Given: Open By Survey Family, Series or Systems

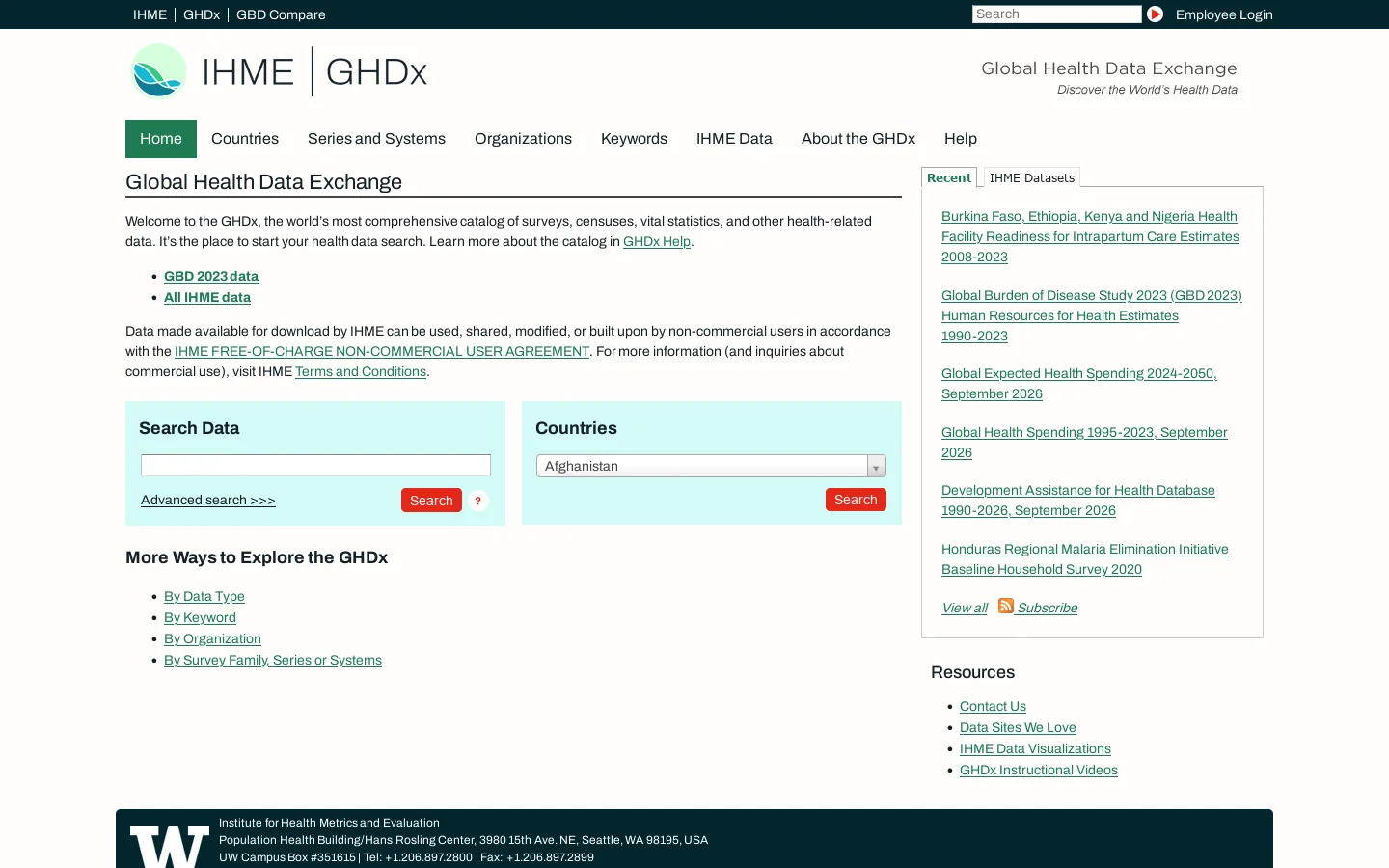Looking at the screenshot, I should coord(273,660).
